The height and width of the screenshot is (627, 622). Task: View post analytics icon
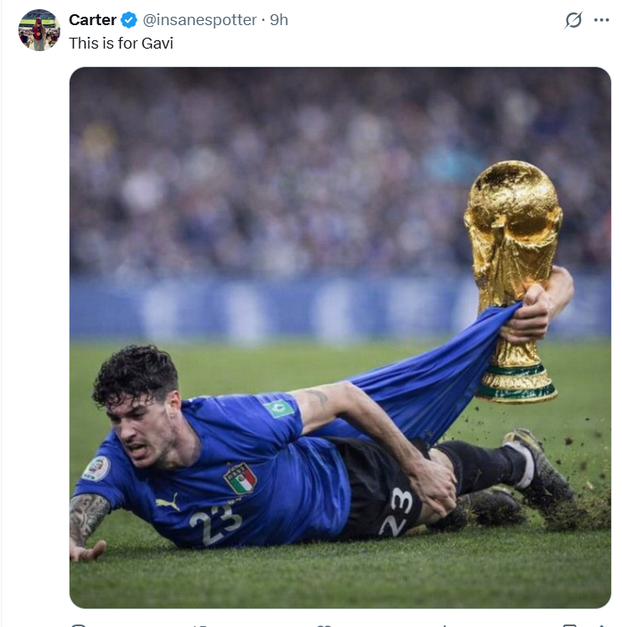pyautogui.click(x=445, y=624)
